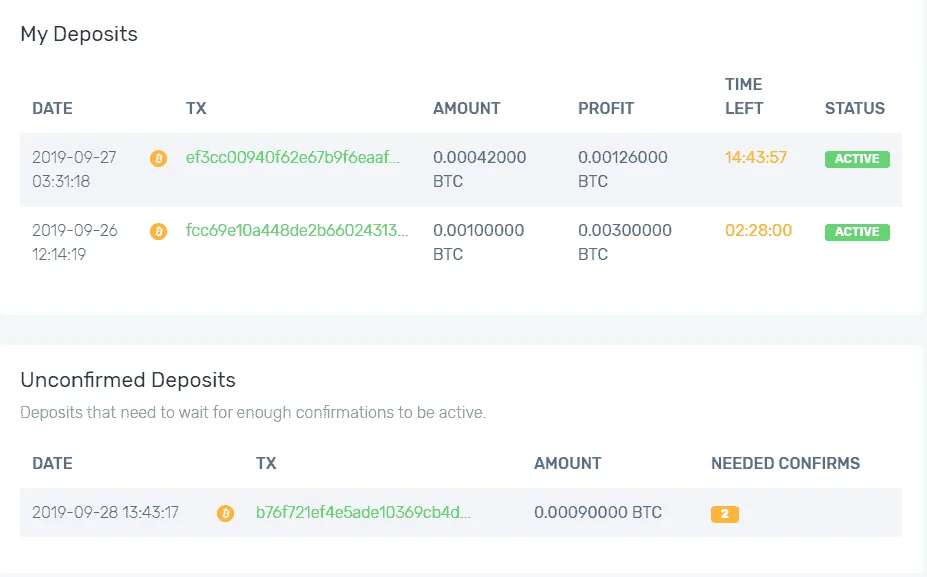Click PROFIT column header
This screenshot has width=927, height=577.
click(606, 108)
